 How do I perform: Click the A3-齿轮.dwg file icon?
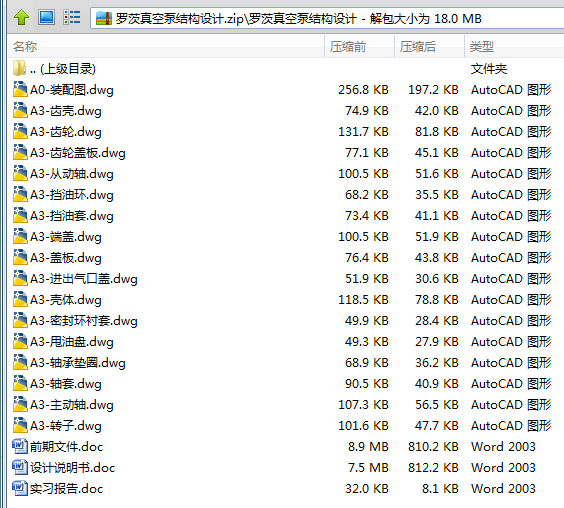tap(20, 131)
